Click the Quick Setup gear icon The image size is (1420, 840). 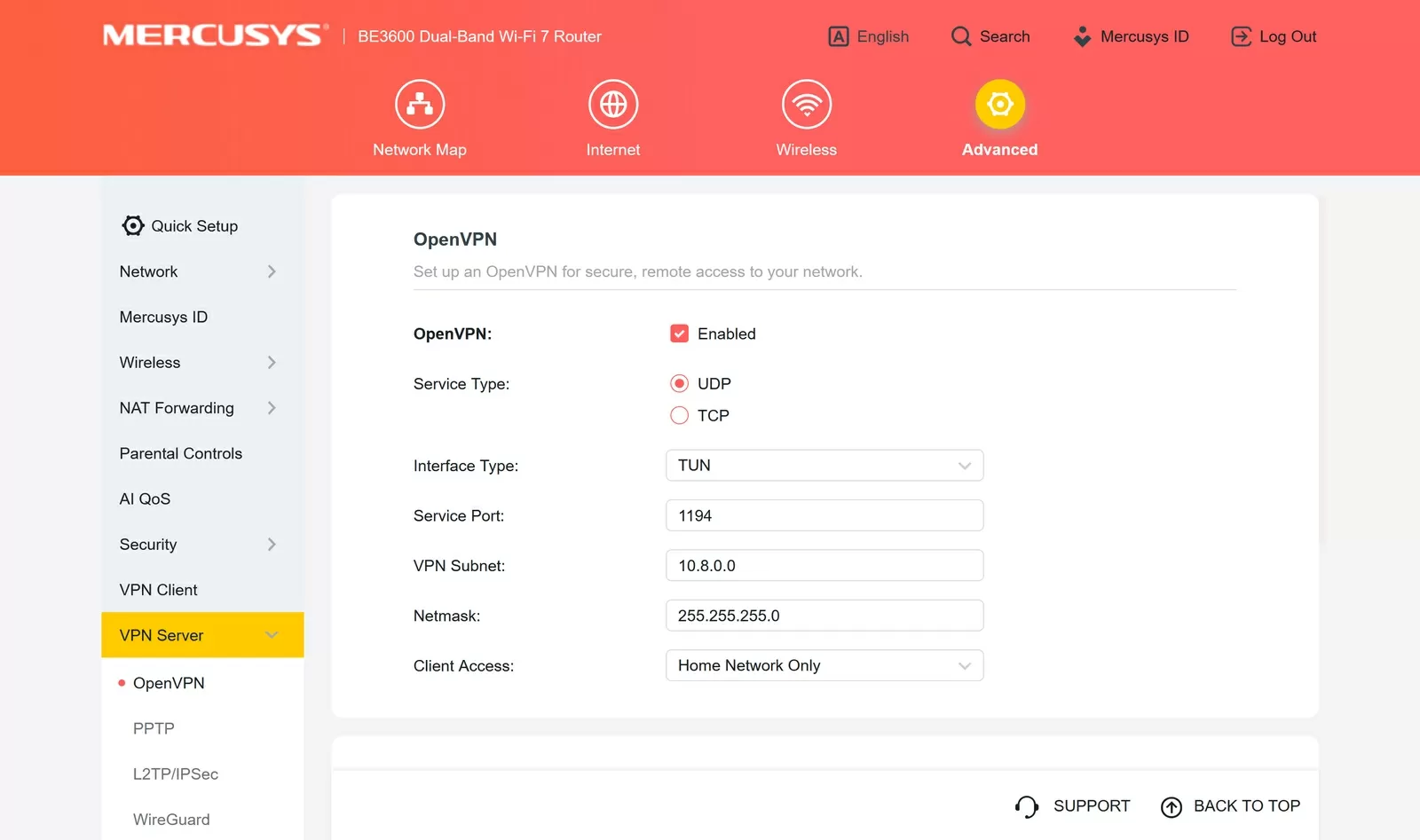[133, 226]
